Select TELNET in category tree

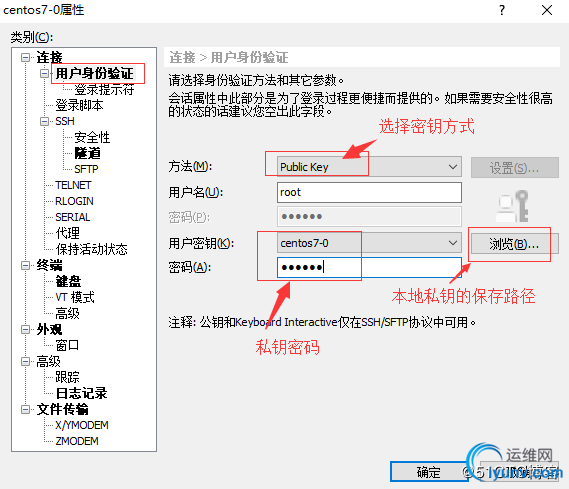73,185
